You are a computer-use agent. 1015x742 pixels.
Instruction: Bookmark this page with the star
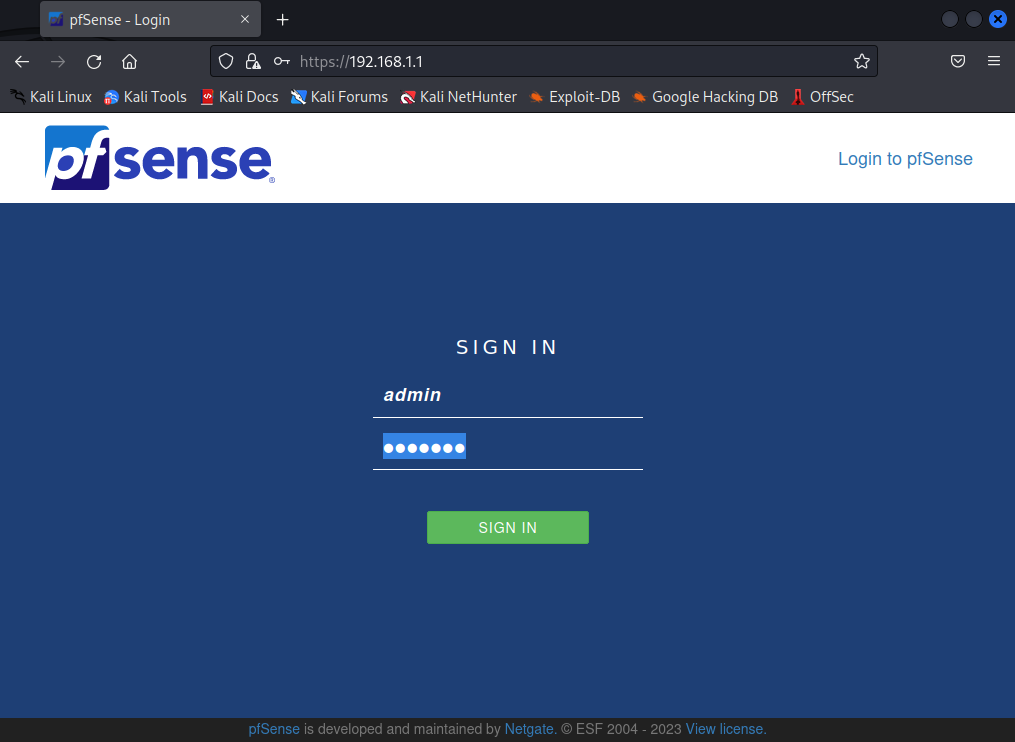(x=861, y=61)
